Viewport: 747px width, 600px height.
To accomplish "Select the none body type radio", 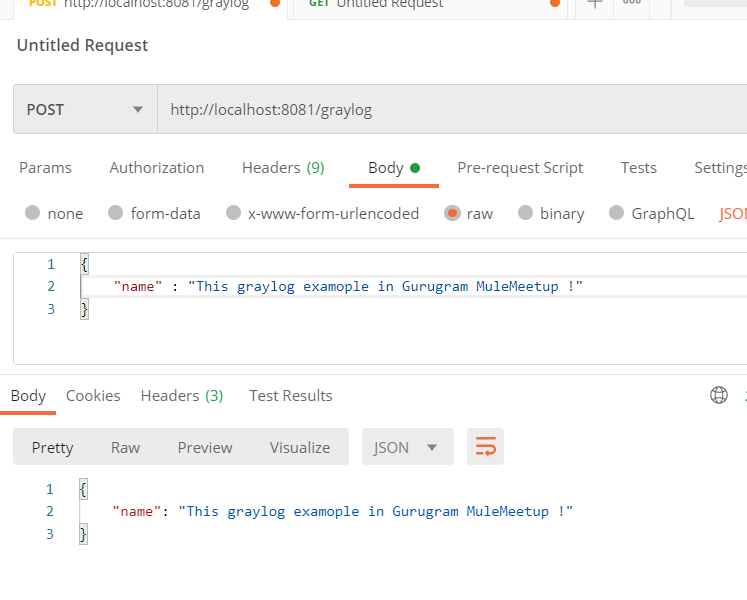I will [33, 213].
